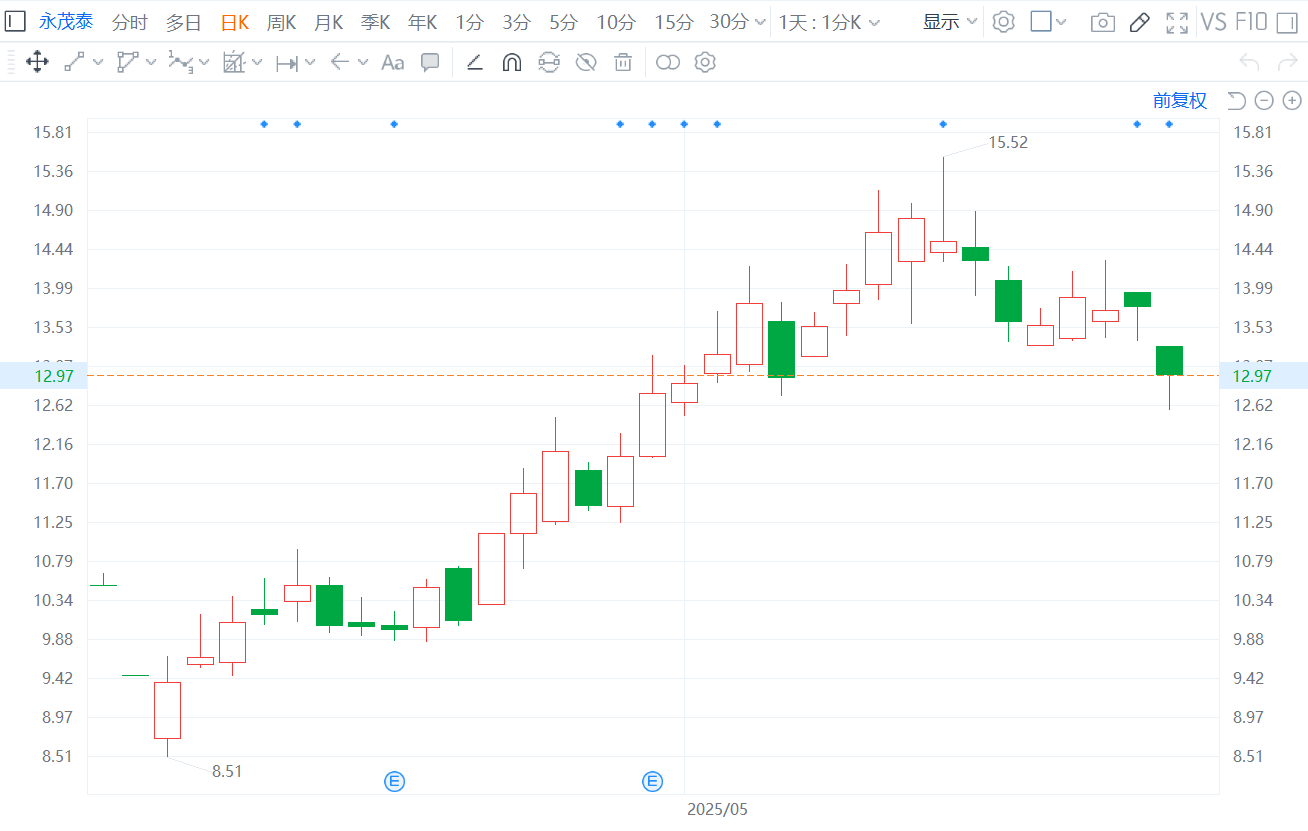Select the 1分 interval tab

[x=469, y=22]
